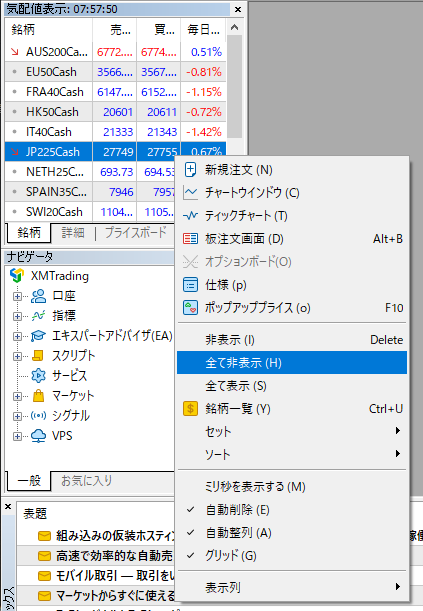Click the envelope icon for 高速で効率的な自動売 mail
The image size is (423, 611).
pos(44,556)
